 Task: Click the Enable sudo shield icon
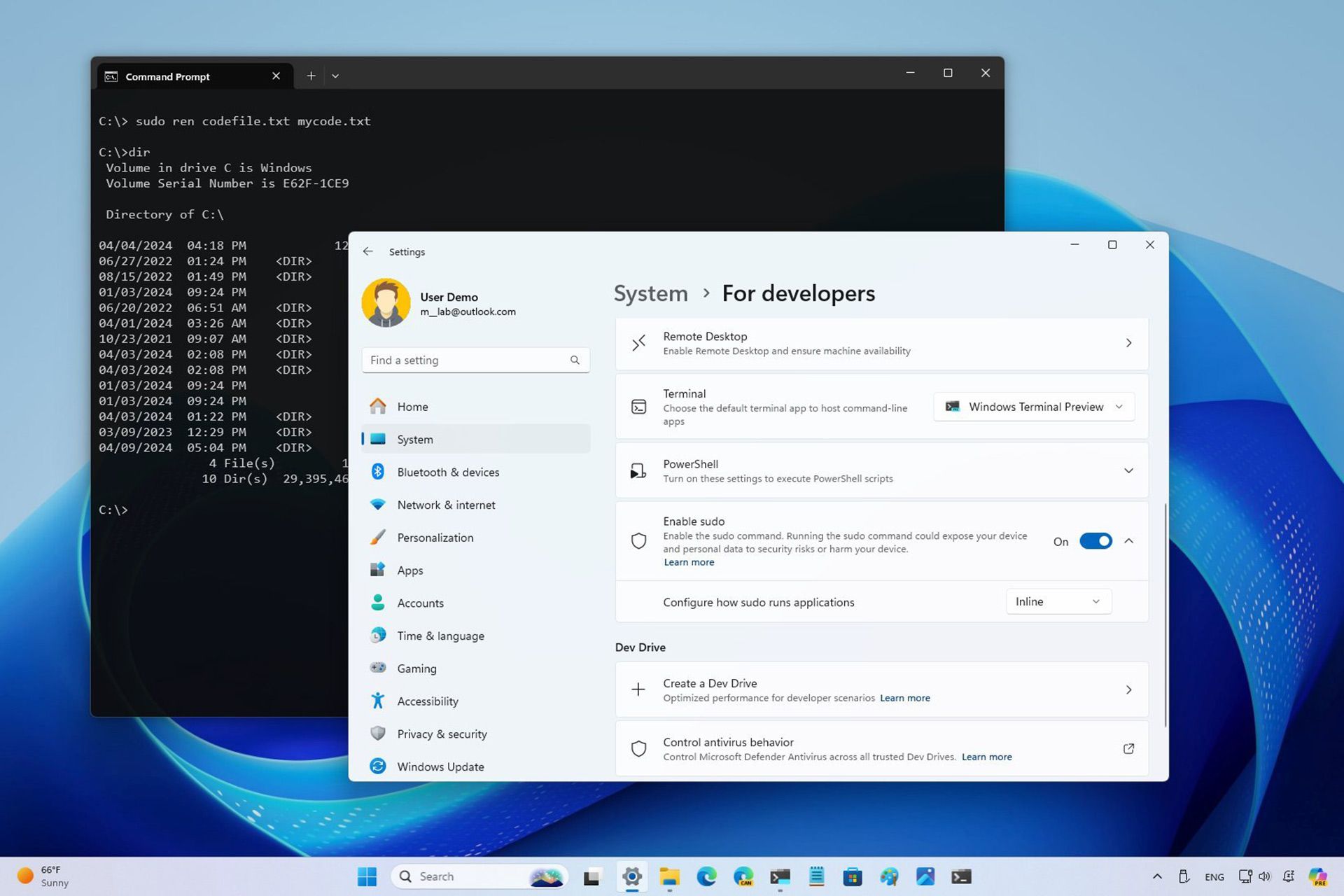[638, 540]
